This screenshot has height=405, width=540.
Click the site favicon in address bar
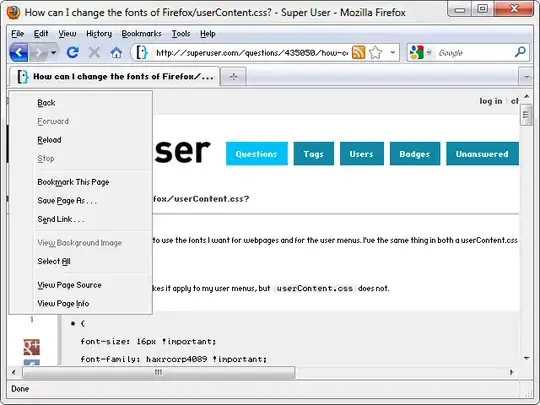[x=142, y=52]
